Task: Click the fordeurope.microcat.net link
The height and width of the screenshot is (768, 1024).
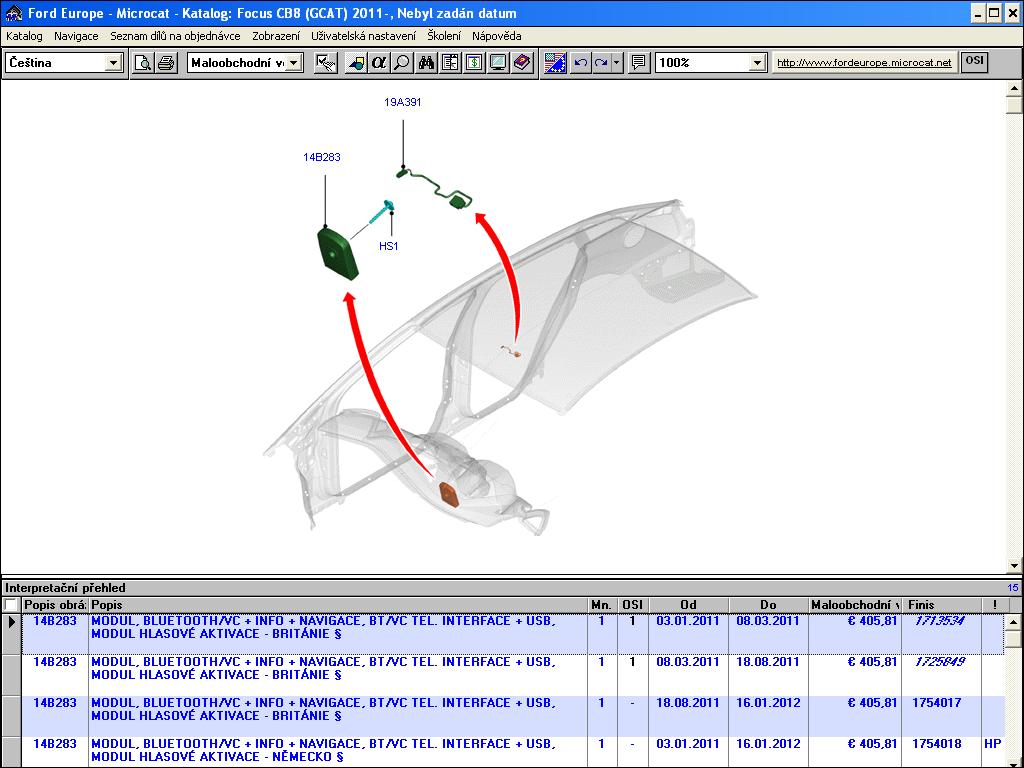Action: (864, 63)
